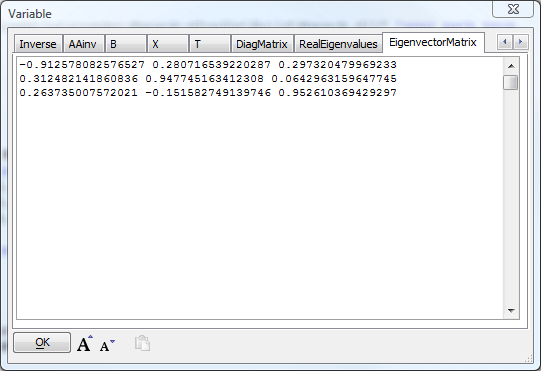Open the DiagMatrix tab
The image size is (541, 371).
262,44
